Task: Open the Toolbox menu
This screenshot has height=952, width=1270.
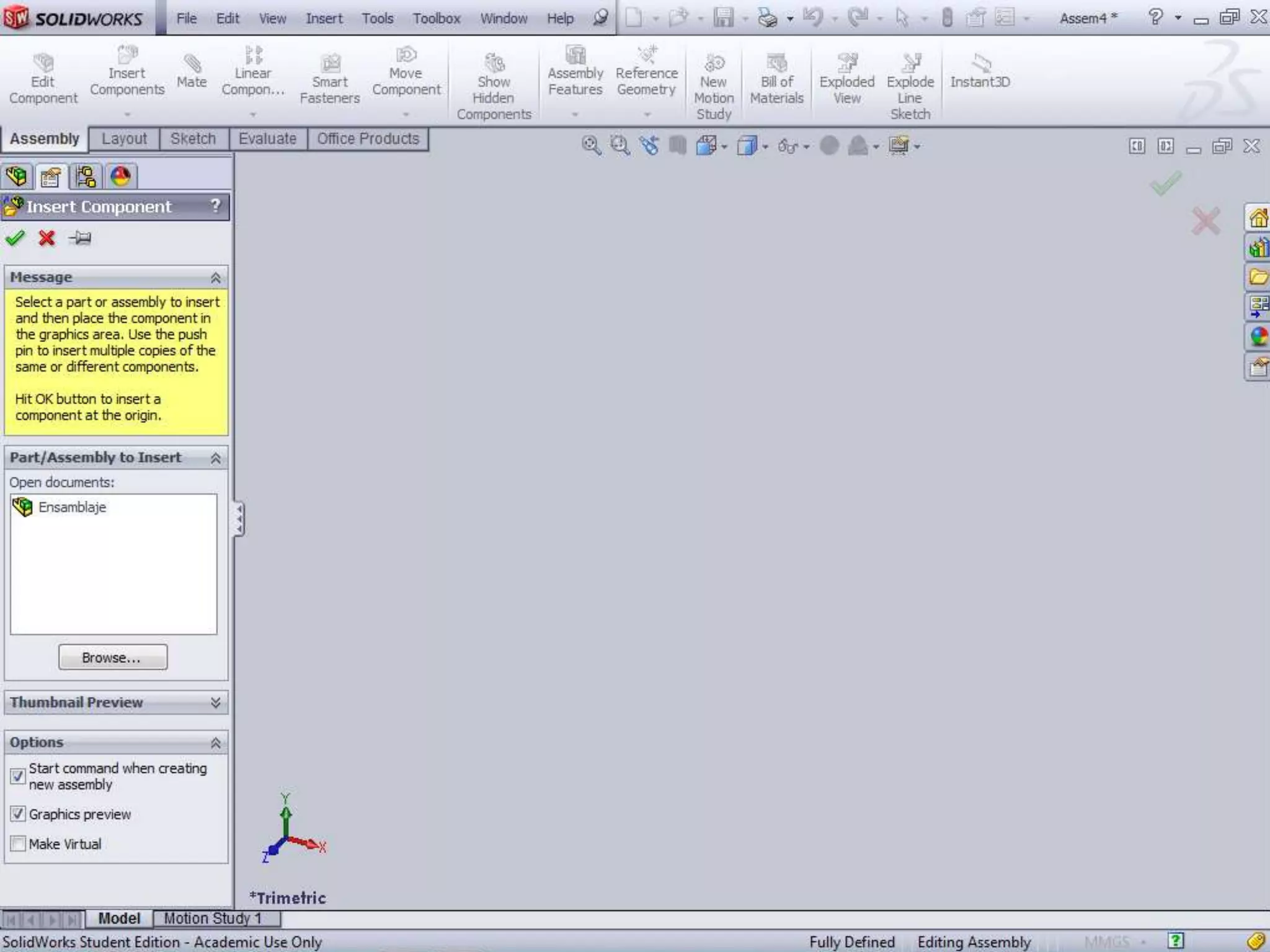Action: click(436, 19)
